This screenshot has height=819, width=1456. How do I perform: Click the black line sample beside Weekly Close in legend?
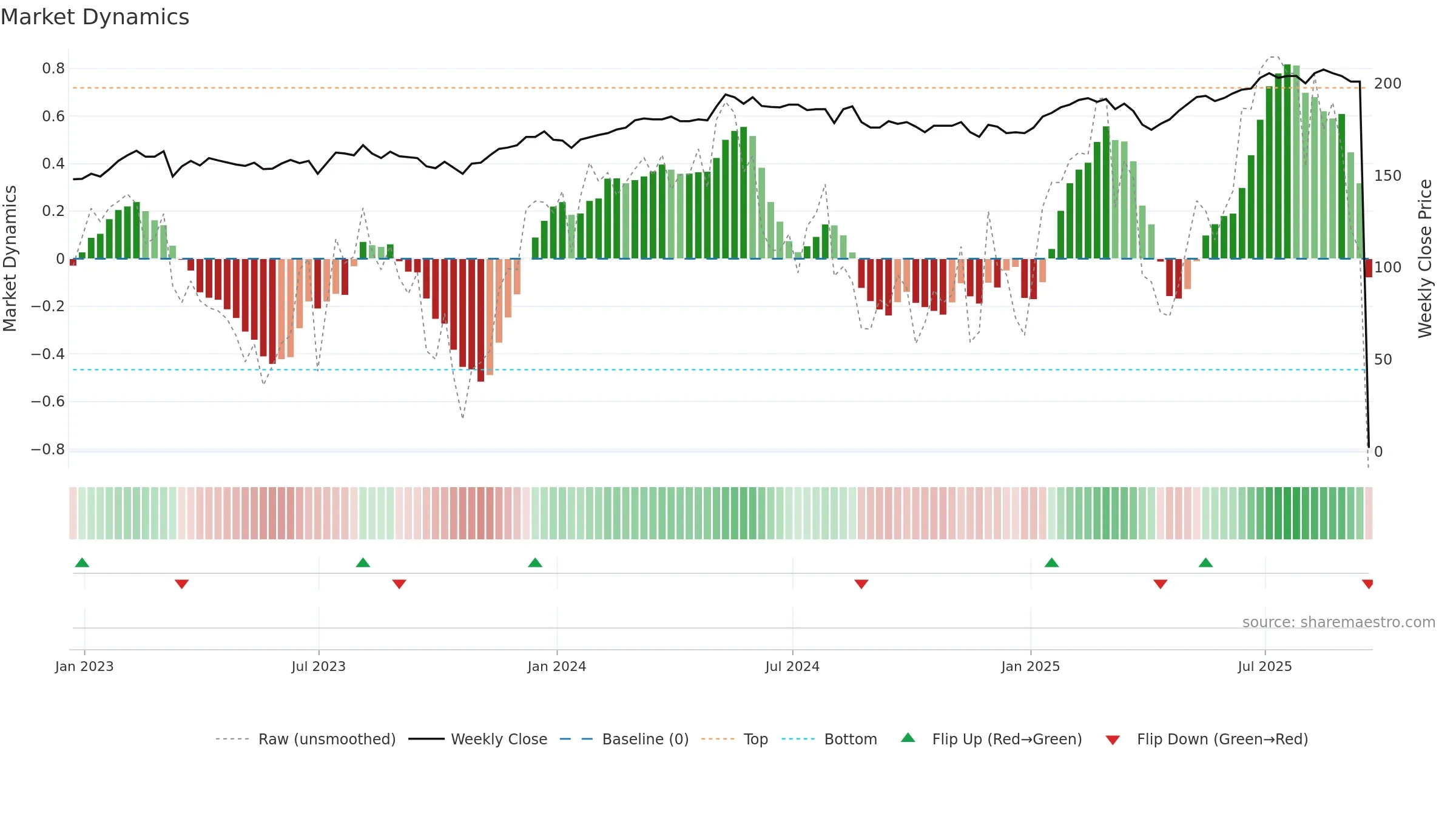tap(426, 739)
